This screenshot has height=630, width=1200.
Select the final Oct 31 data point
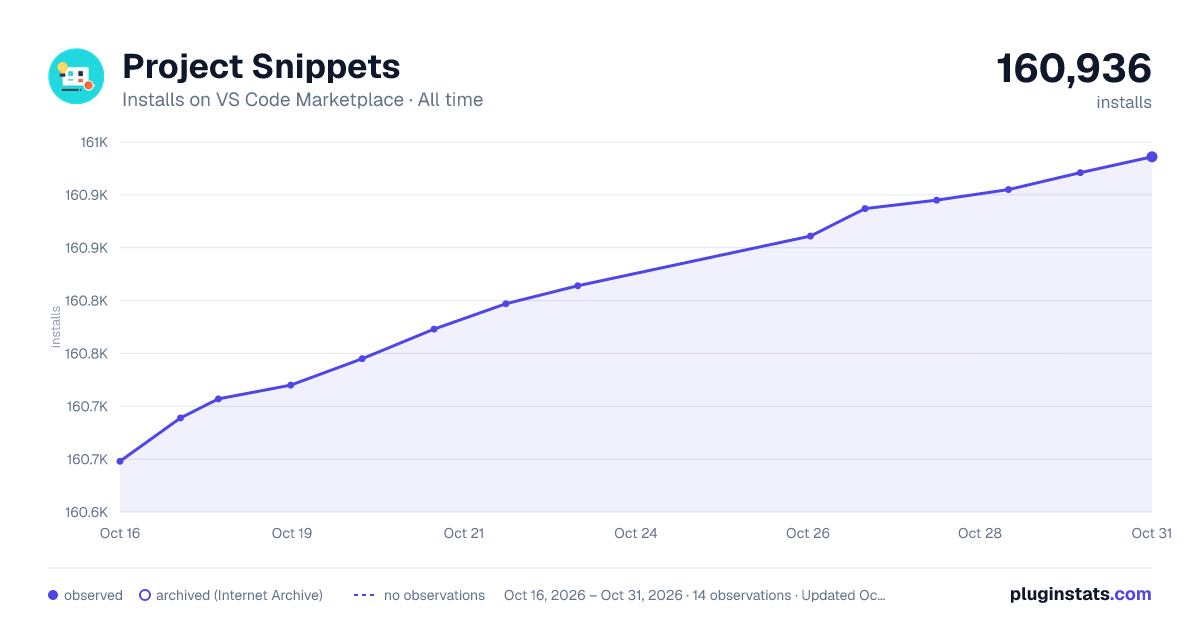coord(1152,157)
